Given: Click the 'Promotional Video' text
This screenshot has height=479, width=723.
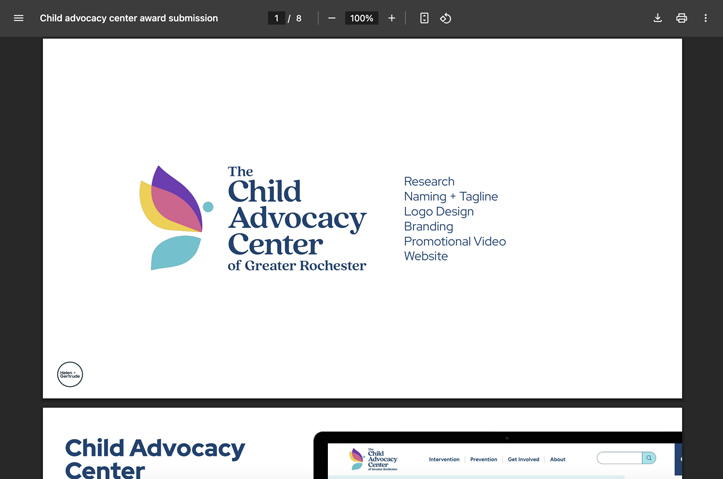Looking at the screenshot, I should tap(455, 241).
